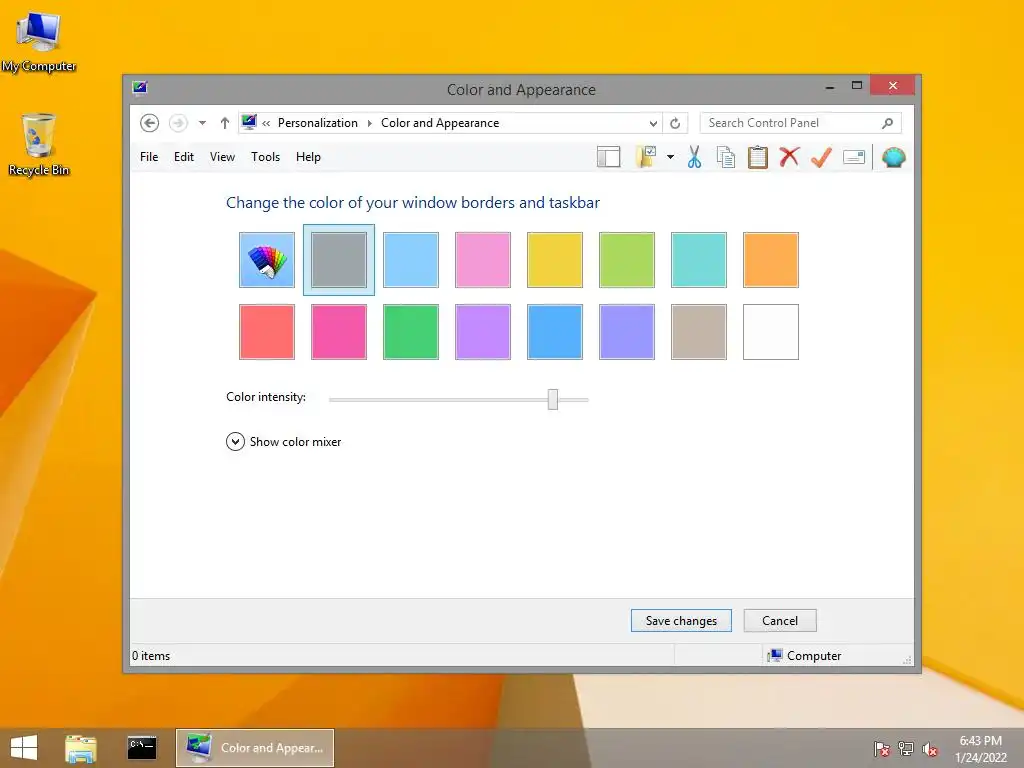Select the Recycle Bin desktop icon
Screen dimensions: 1024x768
(x=39, y=145)
